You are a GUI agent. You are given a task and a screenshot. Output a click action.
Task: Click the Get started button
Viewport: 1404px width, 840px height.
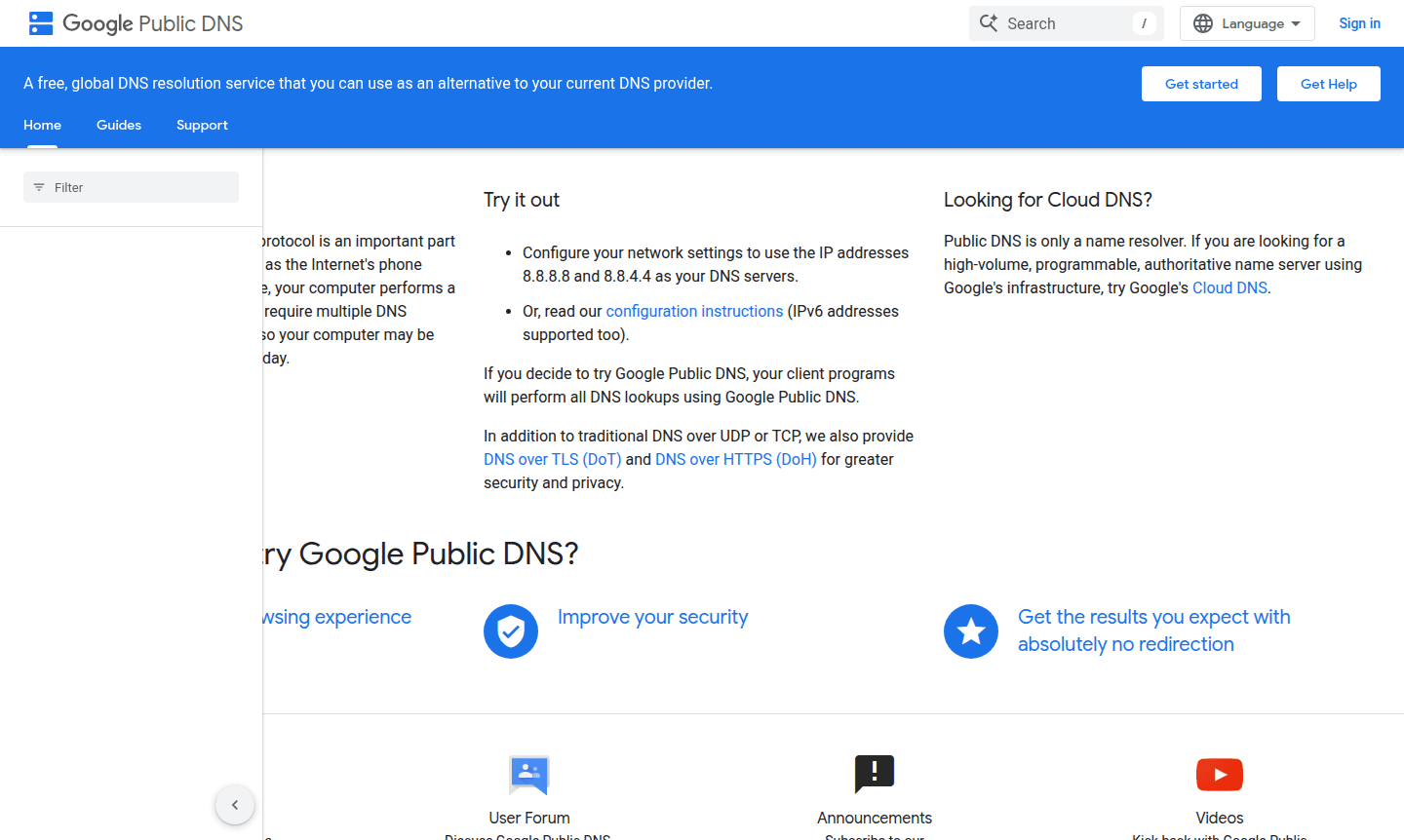pos(1201,84)
